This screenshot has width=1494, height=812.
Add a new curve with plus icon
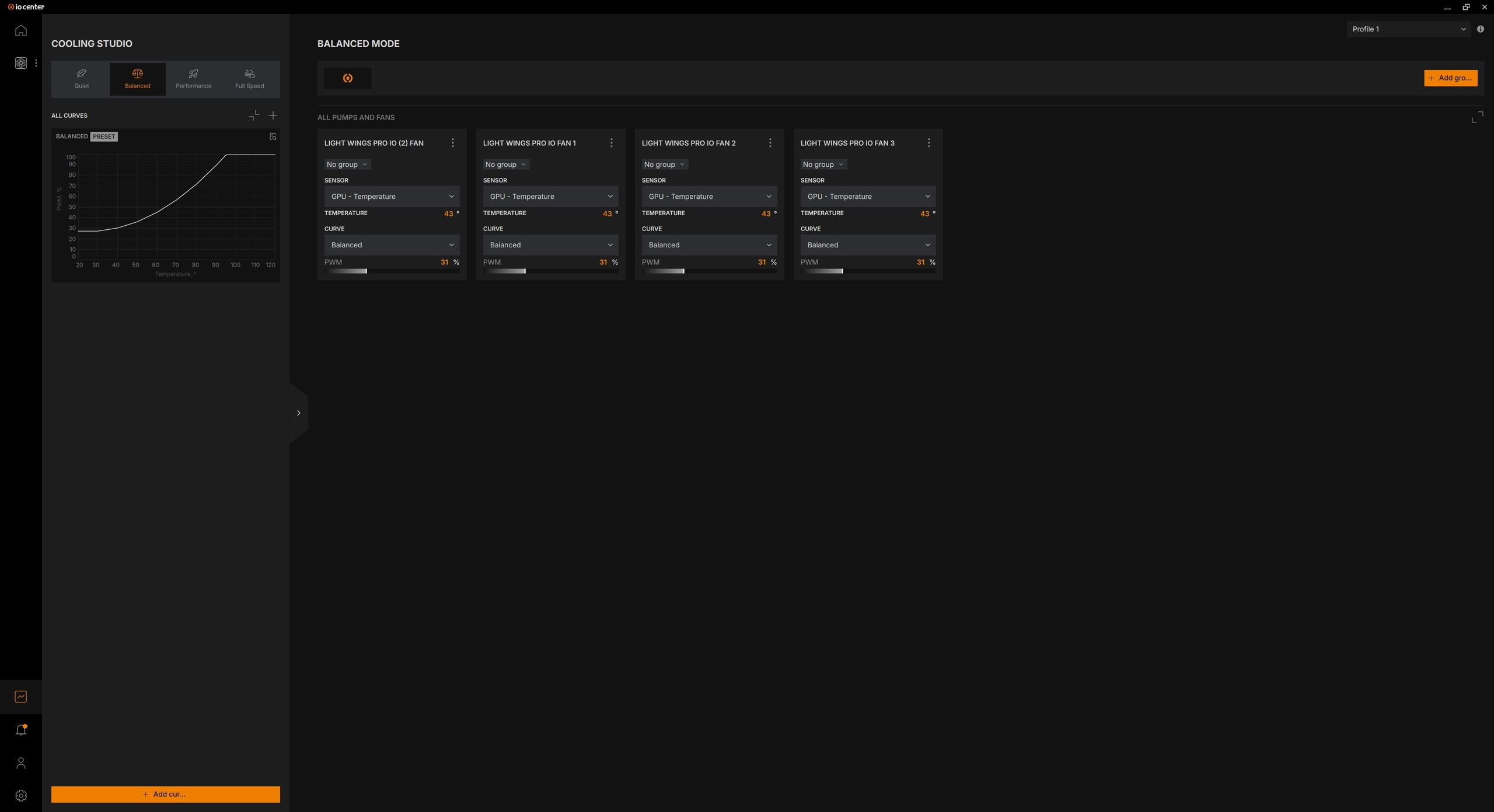point(273,116)
